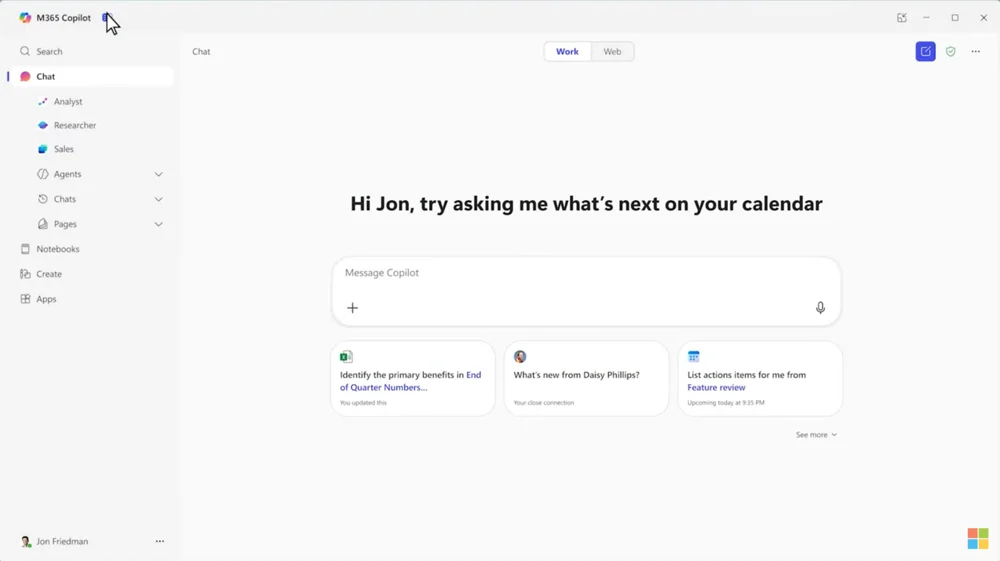
Task: Click the End of Quarter Numbers prompt card
Action: 412,379
